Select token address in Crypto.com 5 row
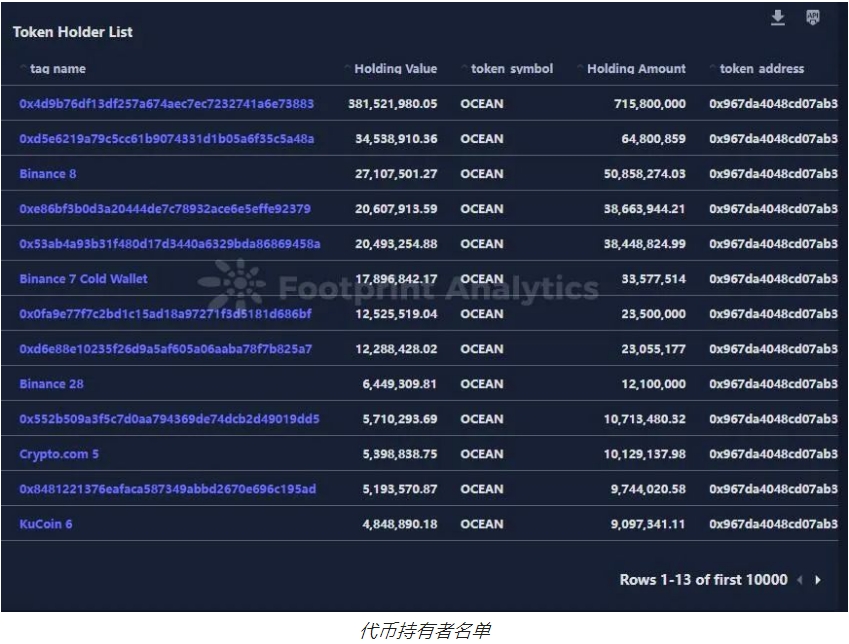The height and width of the screenshot is (644, 849). [x=773, y=454]
